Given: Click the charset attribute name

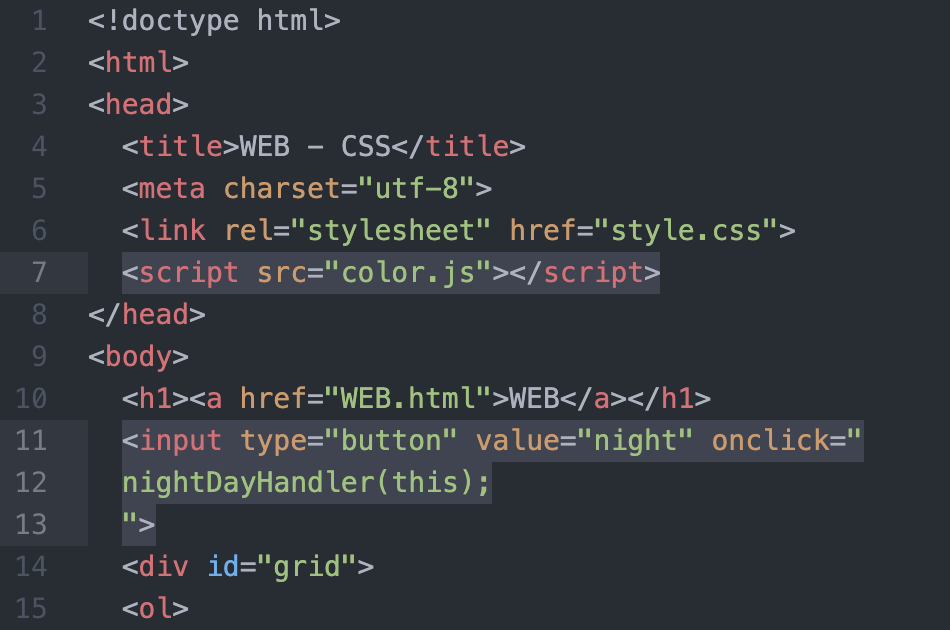Looking at the screenshot, I should [282, 189].
